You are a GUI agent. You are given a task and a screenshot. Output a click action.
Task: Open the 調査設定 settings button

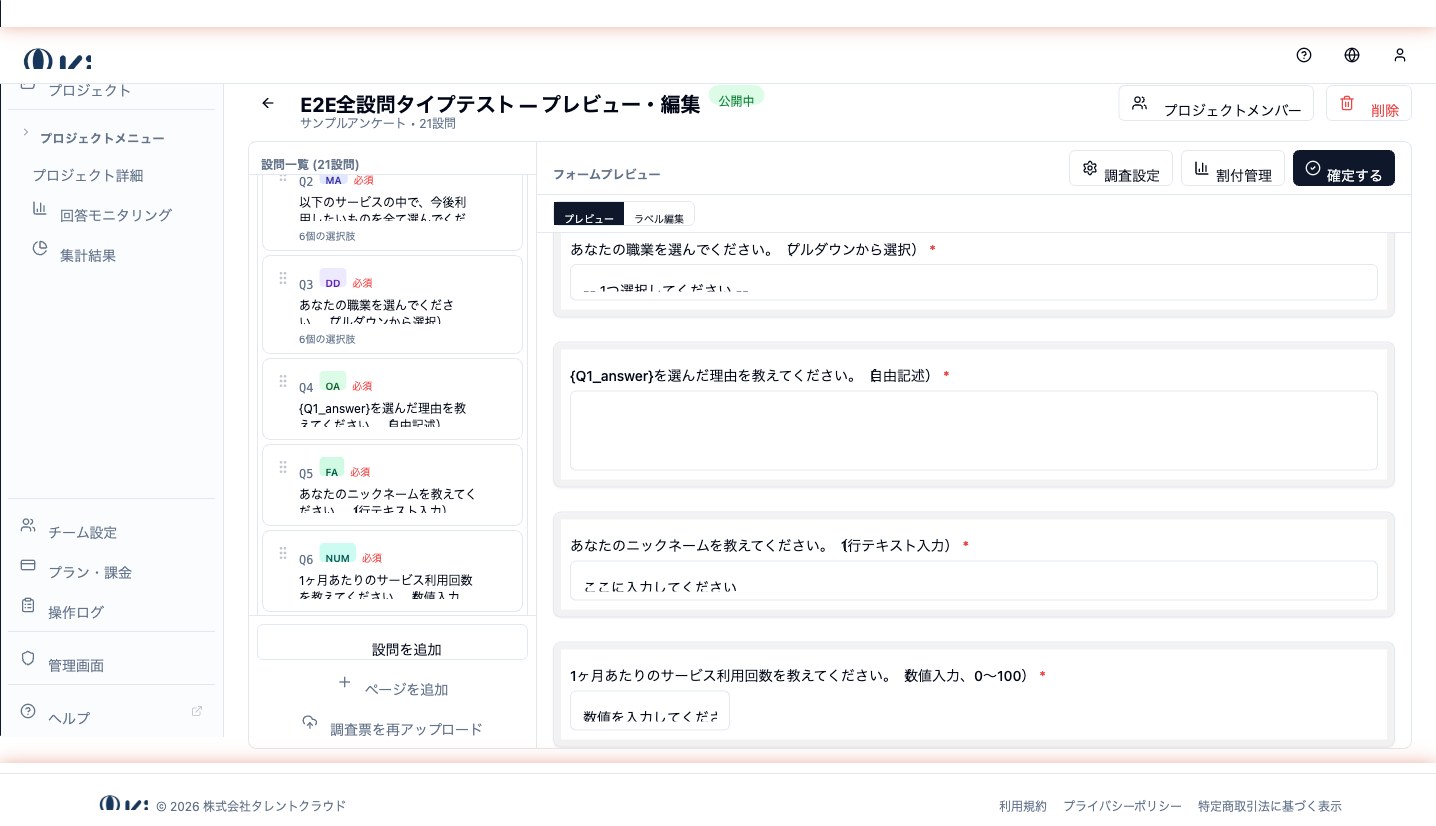tap(1120, 168)
